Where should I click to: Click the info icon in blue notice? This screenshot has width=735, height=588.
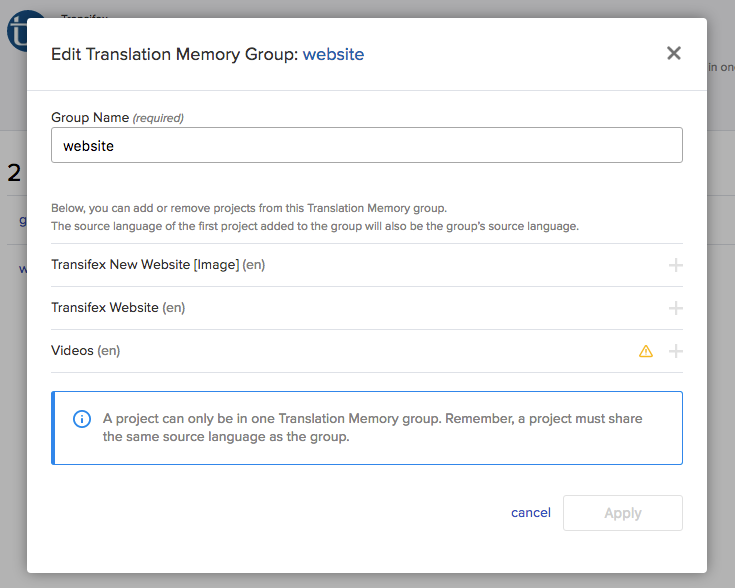pos(82,419)
